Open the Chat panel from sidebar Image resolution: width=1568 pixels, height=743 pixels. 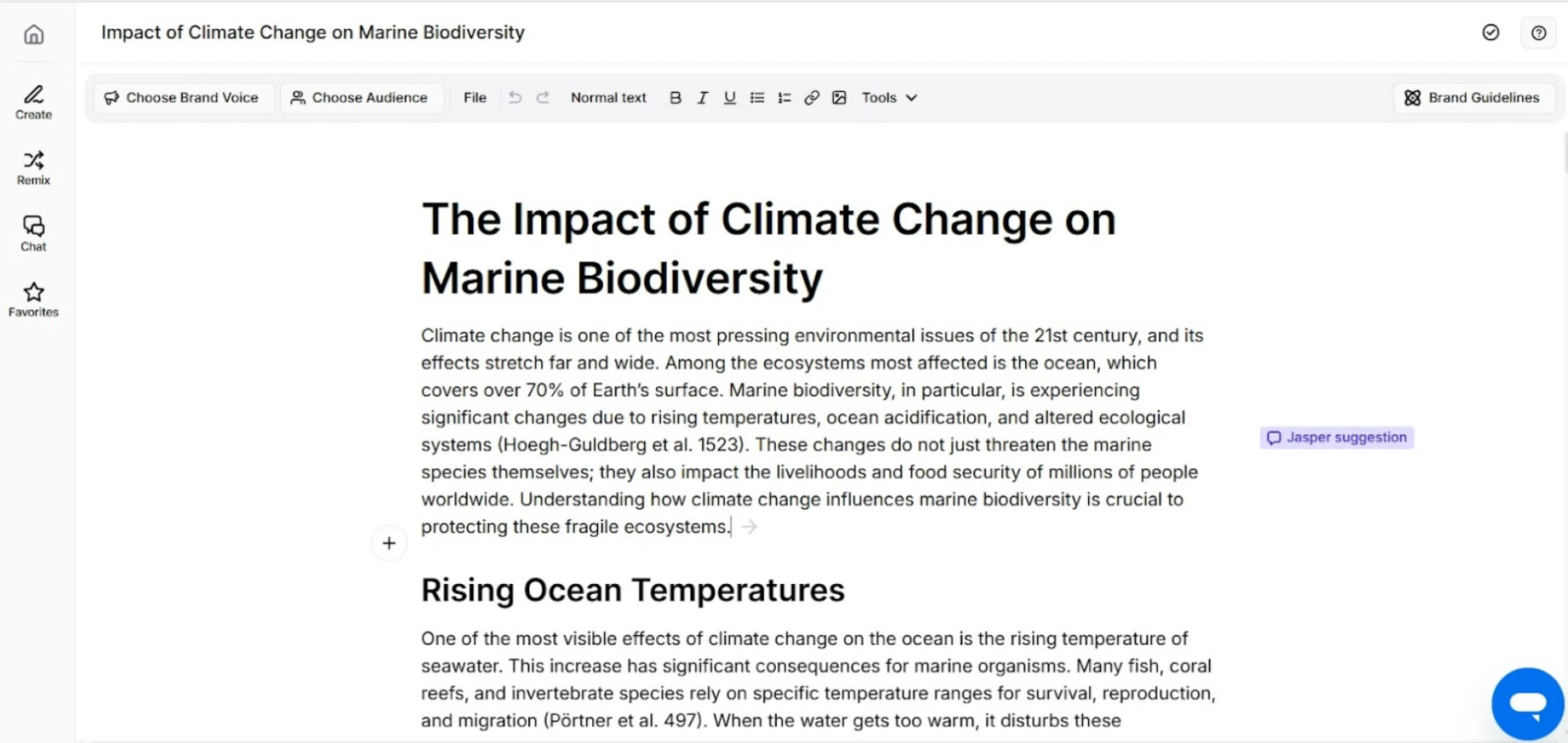(x=34, y=233)
